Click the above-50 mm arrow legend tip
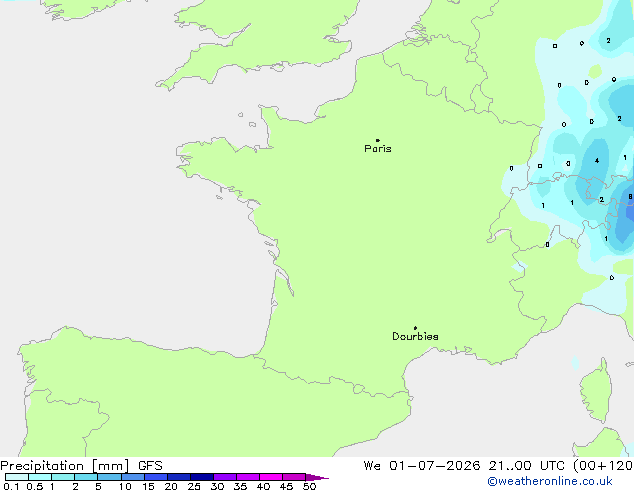The image size is (634, 490). (317, 477)
